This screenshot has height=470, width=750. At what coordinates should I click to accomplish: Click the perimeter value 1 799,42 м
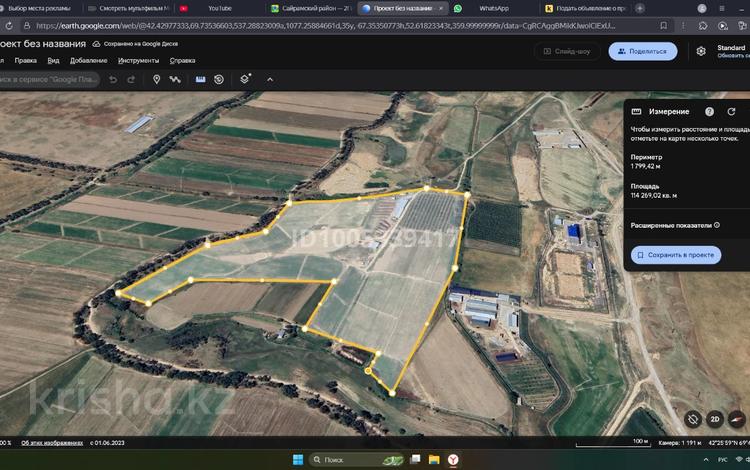coord(645,166)
